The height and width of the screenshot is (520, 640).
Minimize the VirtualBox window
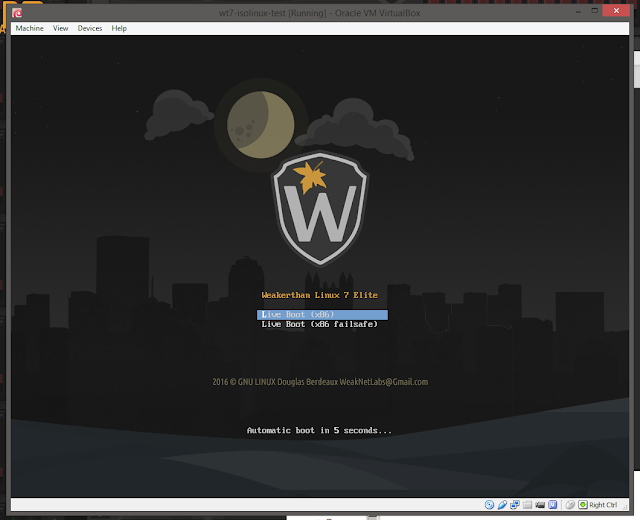(578, 12)
